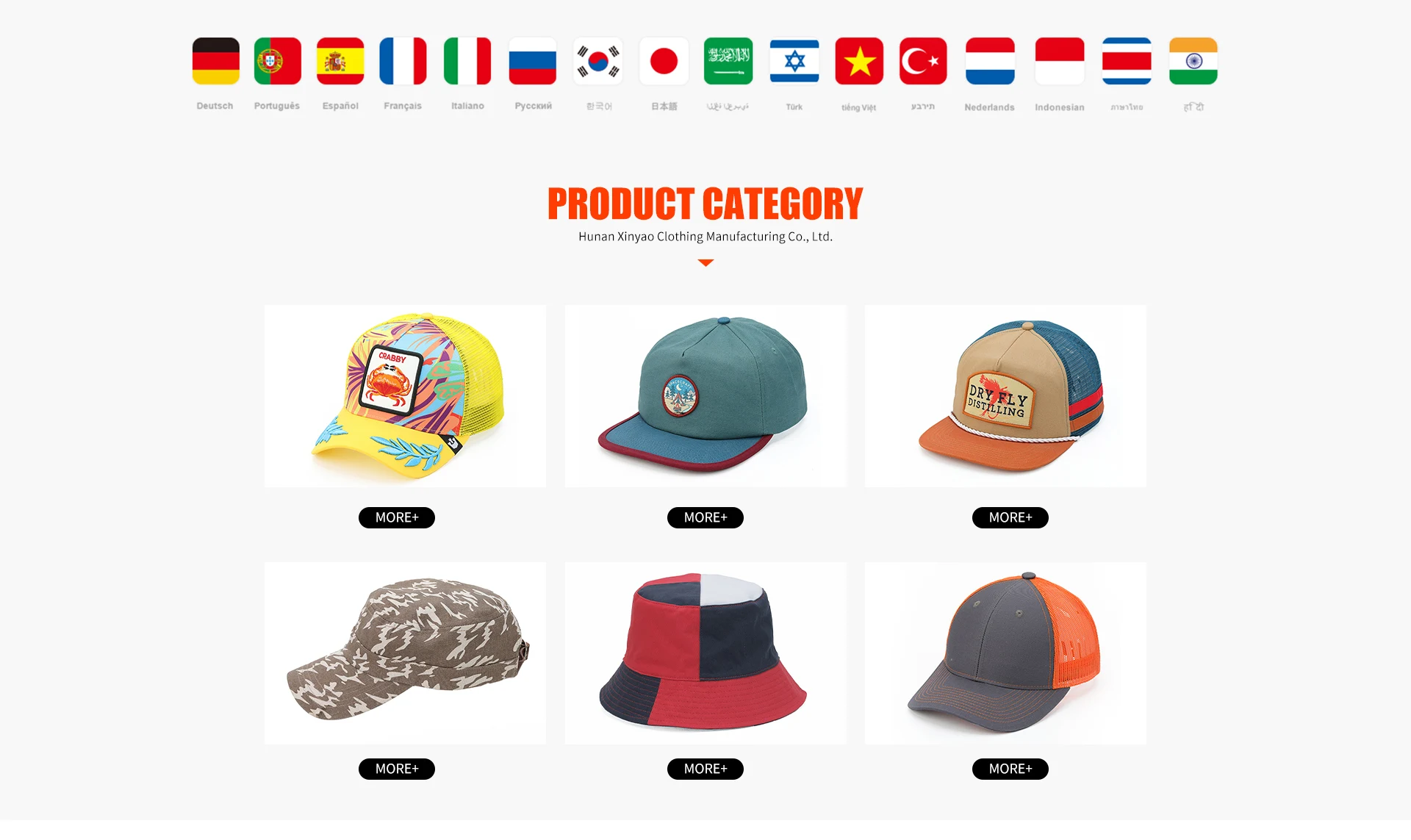Select the German flag icon
The width and height of the screenshot is (1411, 840).
click(x=215, y=61)
